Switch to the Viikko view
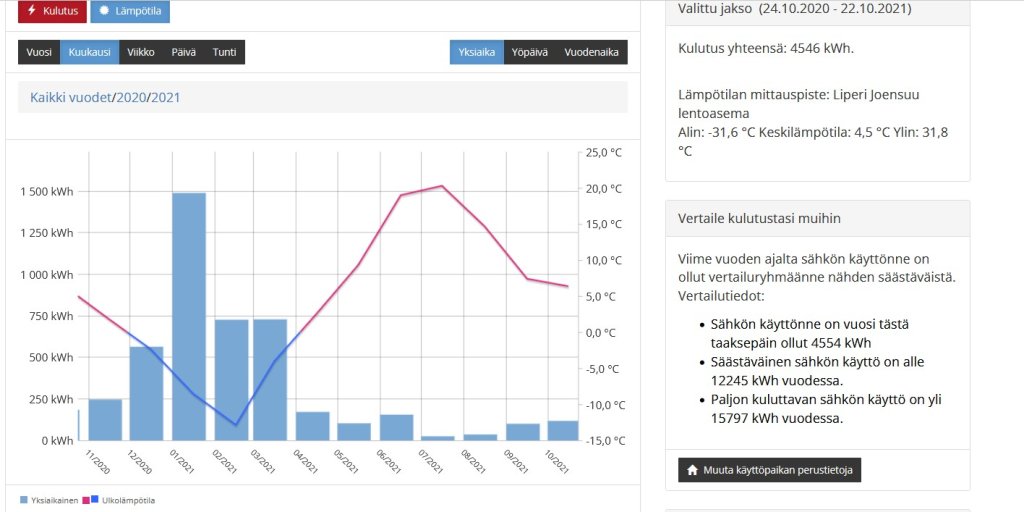The image size is (1024, 512). pos(141,52)
